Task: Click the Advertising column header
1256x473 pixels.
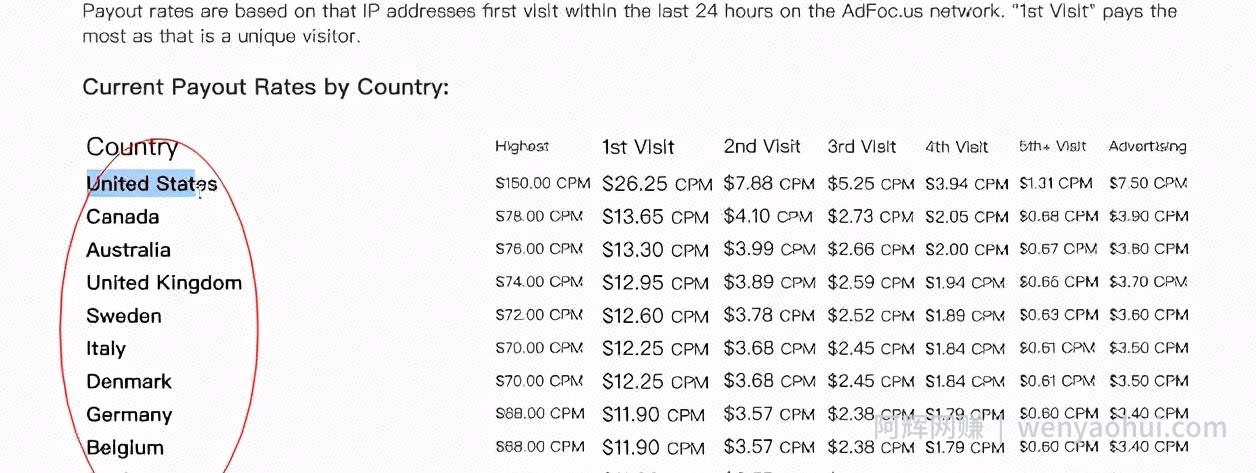Action: (1148, 147)
